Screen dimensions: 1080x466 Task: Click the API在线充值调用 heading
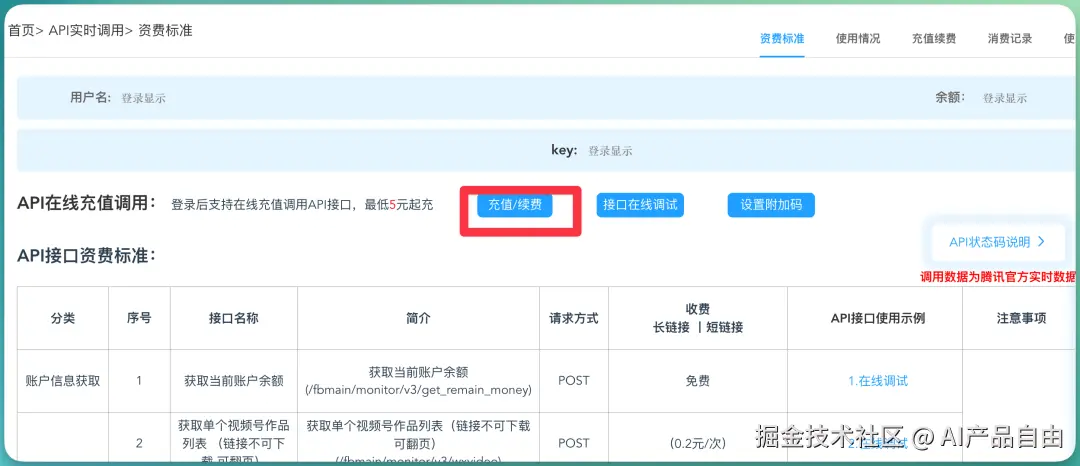(86, 204)
